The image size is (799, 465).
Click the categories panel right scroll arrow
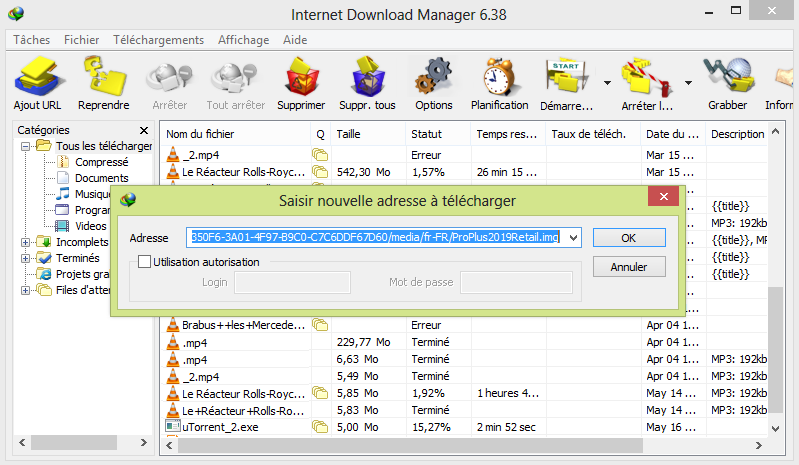144,442
